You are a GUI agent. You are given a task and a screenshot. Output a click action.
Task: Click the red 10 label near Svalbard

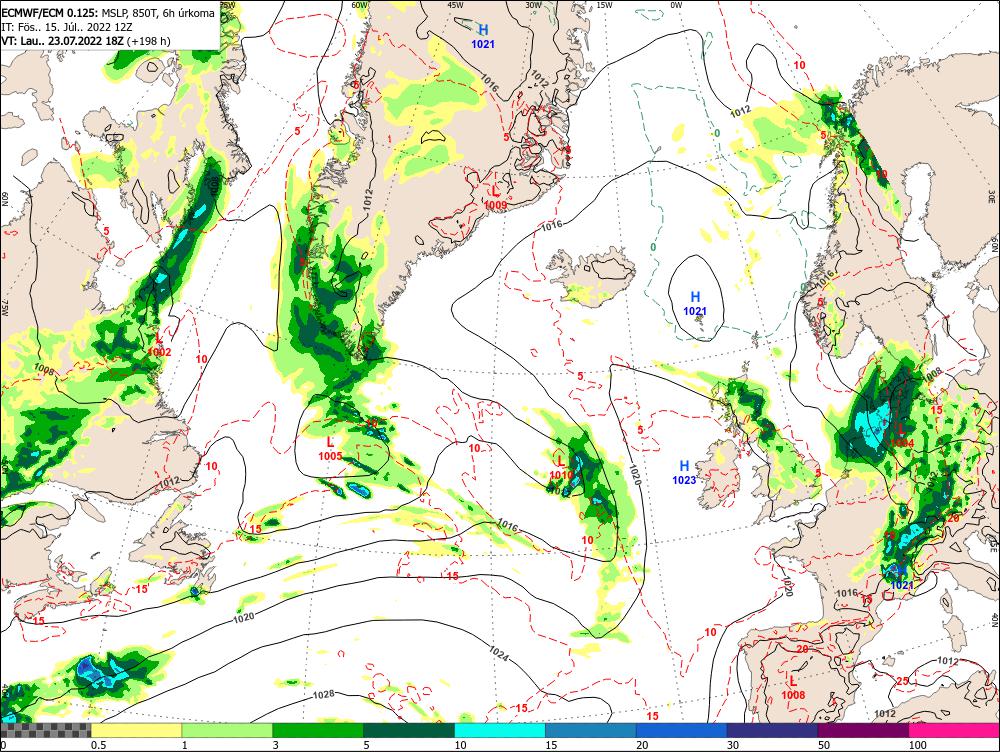(x=799, y=64)
